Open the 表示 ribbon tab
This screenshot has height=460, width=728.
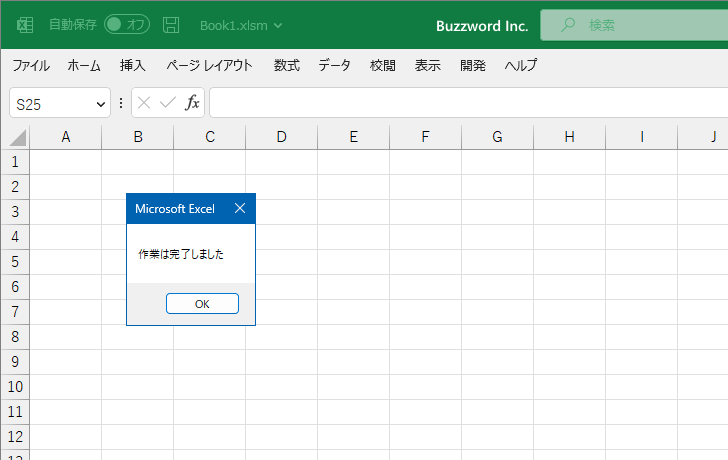pos(428,65)
